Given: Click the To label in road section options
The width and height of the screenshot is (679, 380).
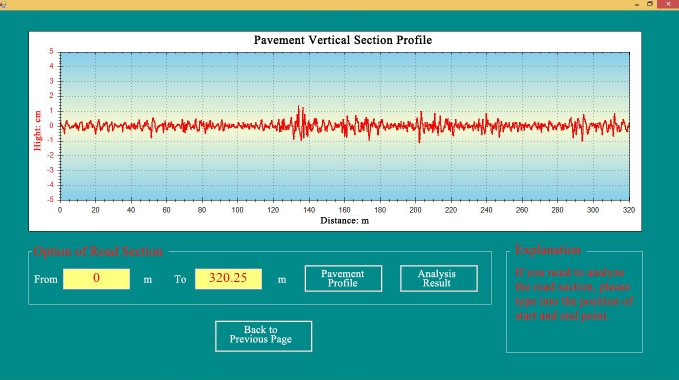Looking at the screenshot, I should 180,279.
